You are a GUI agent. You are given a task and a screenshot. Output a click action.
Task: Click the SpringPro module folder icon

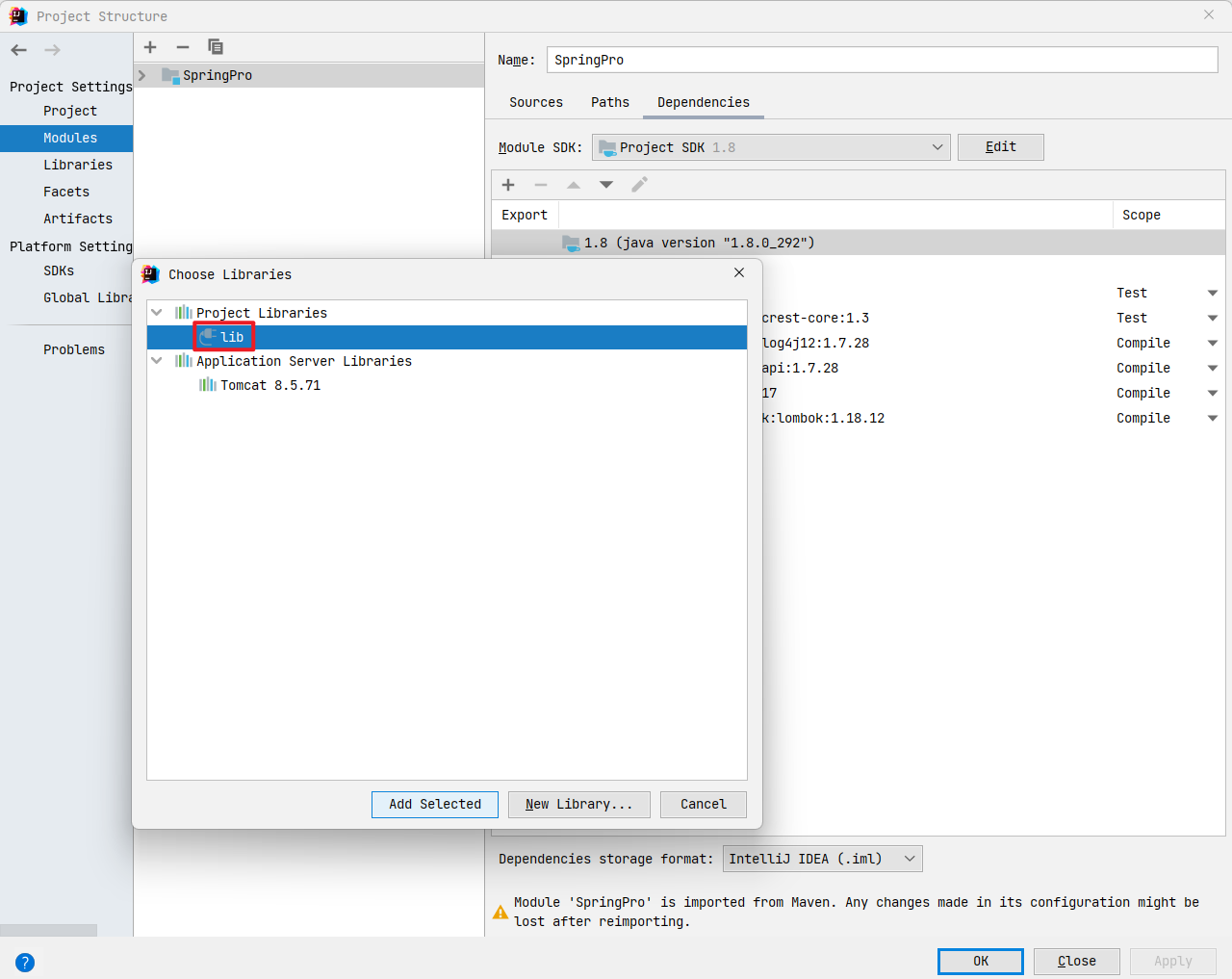click(x=170, y=75)
